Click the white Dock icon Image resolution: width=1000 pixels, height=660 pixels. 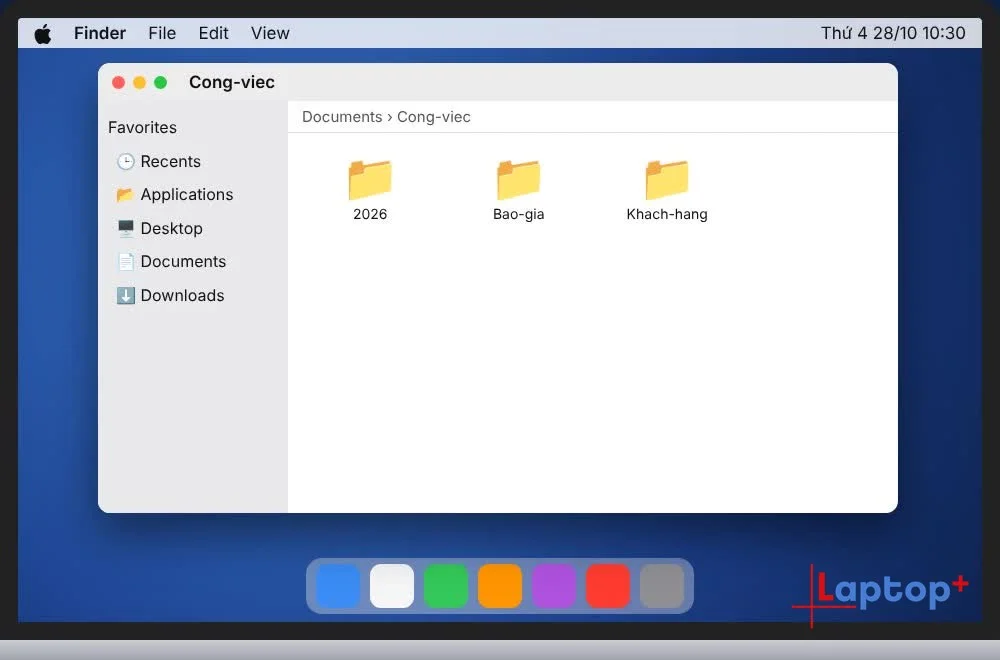coord(392,586)
